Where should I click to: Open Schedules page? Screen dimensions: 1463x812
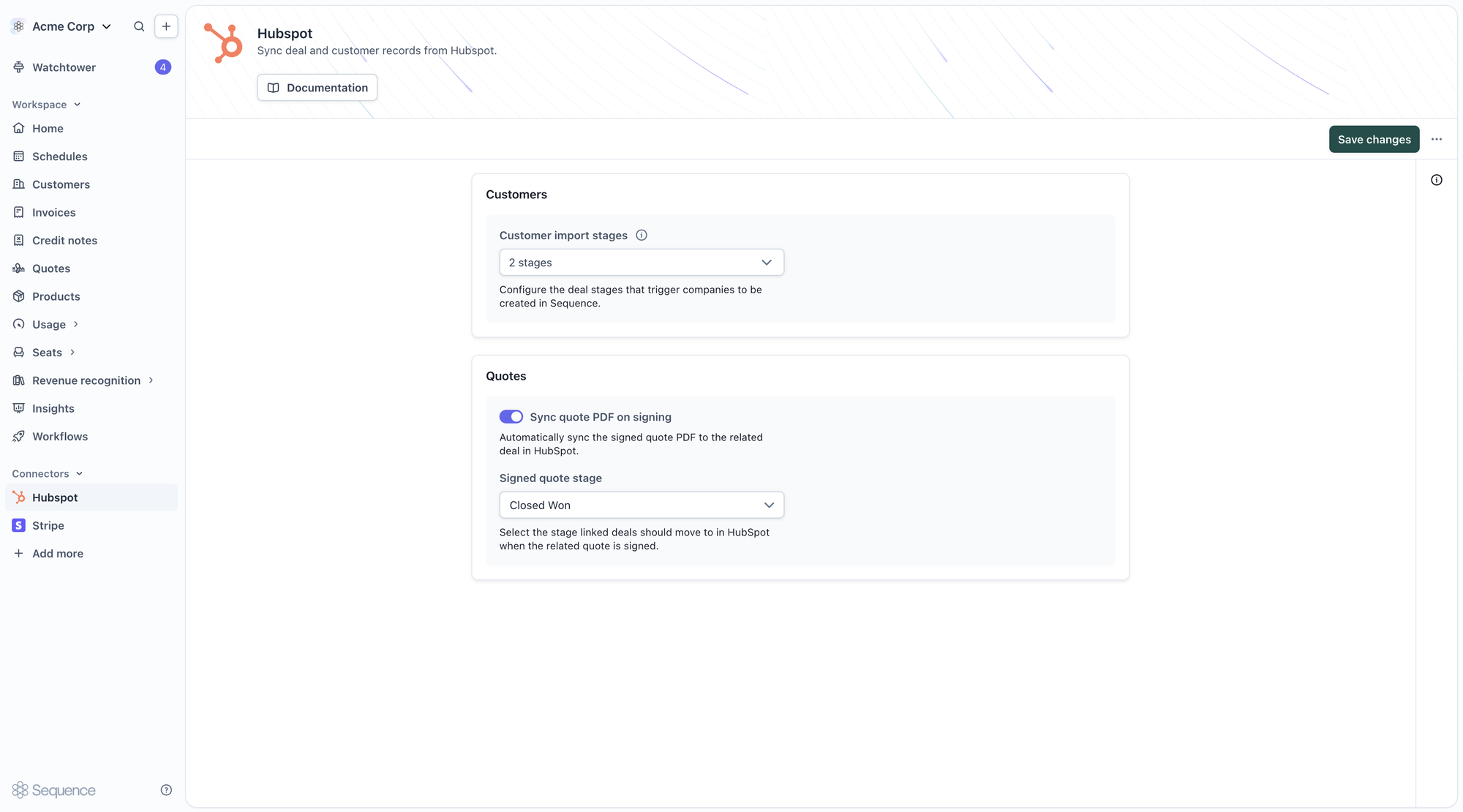pos(59,157)
